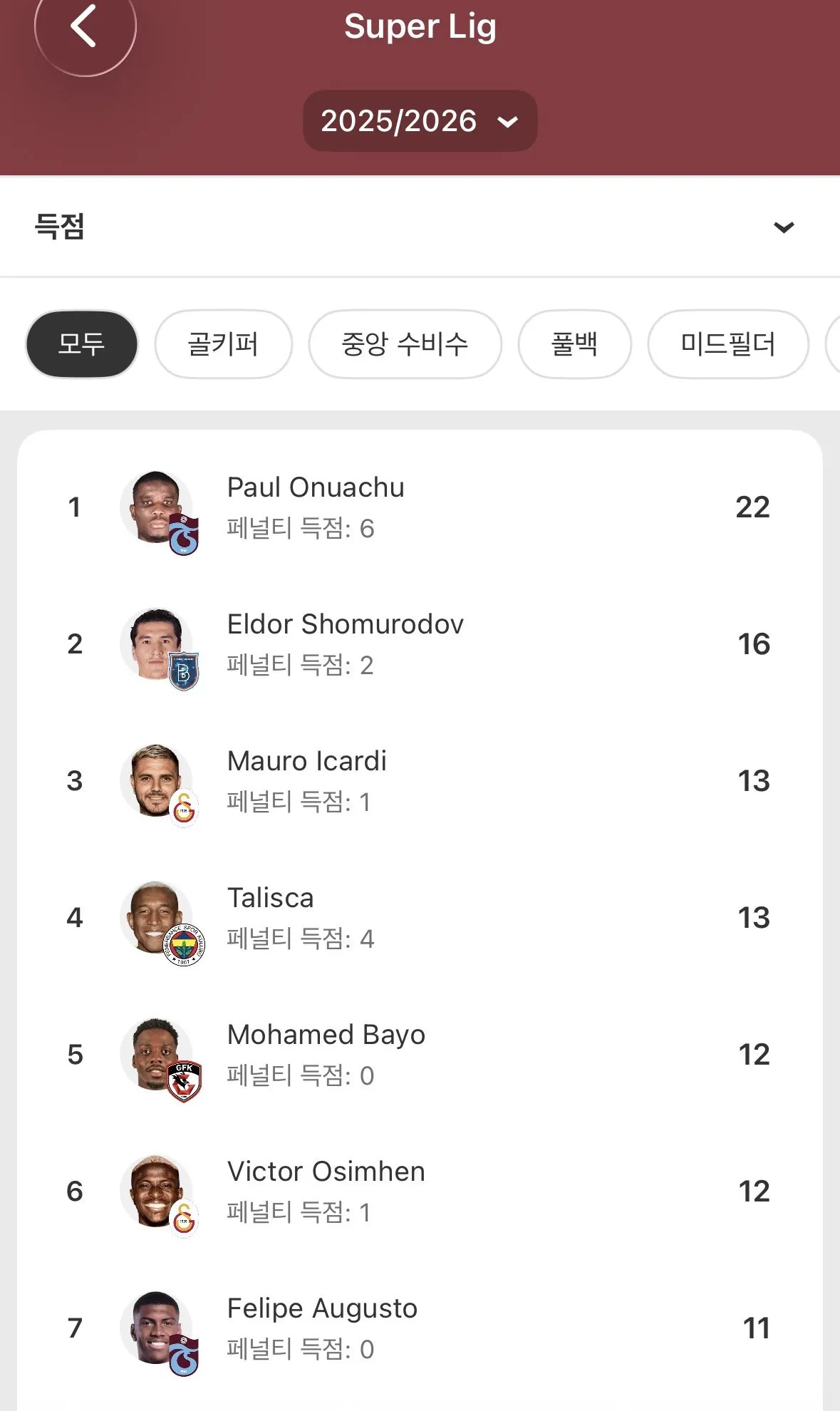The height and width of the screenshot is (1411, 840).
Task: Tap Fenerbahçe badge on Talisca
Action: coord(184,946)
